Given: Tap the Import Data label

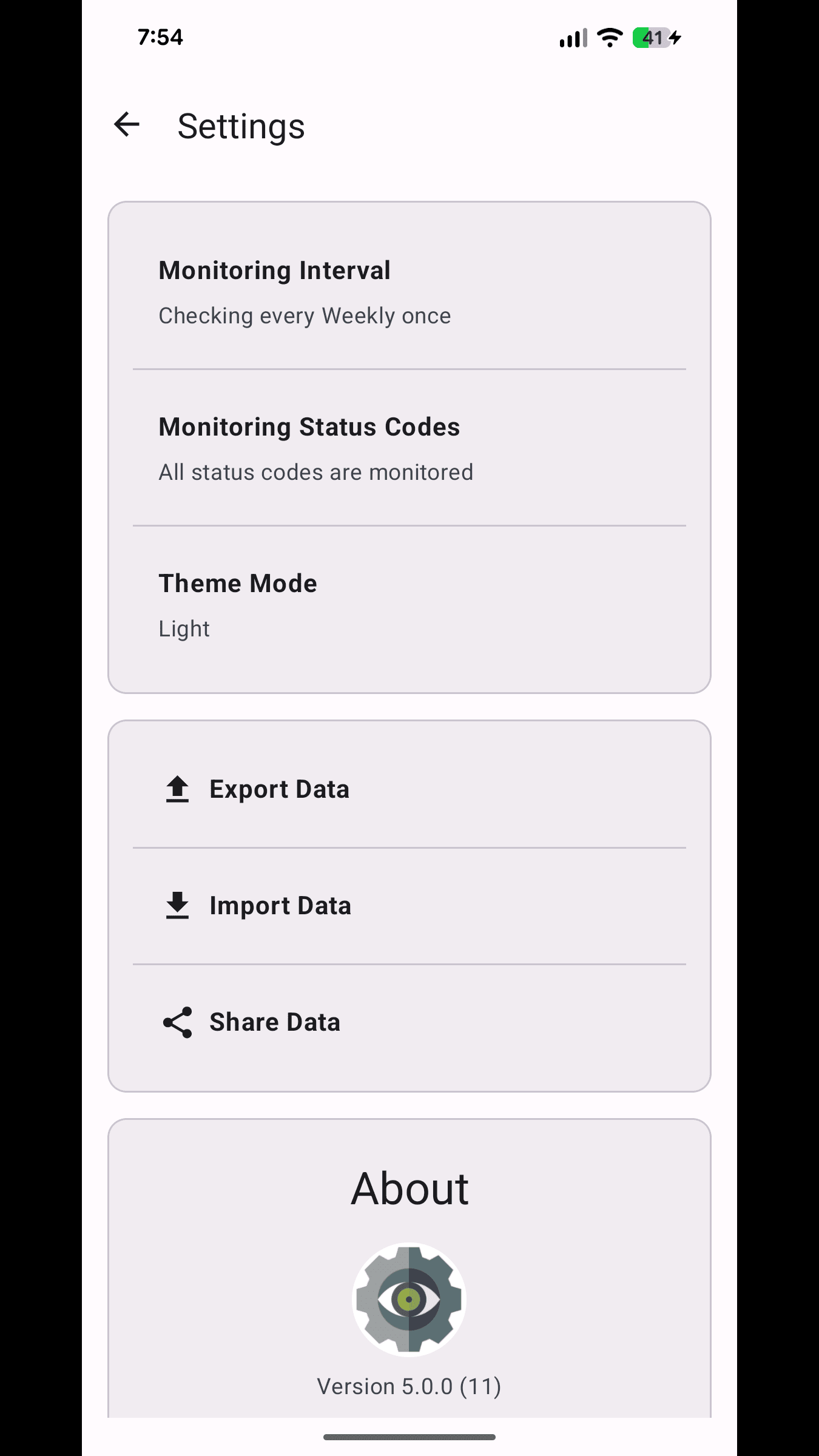Looking at the screenshot, I should coord(280,906).
